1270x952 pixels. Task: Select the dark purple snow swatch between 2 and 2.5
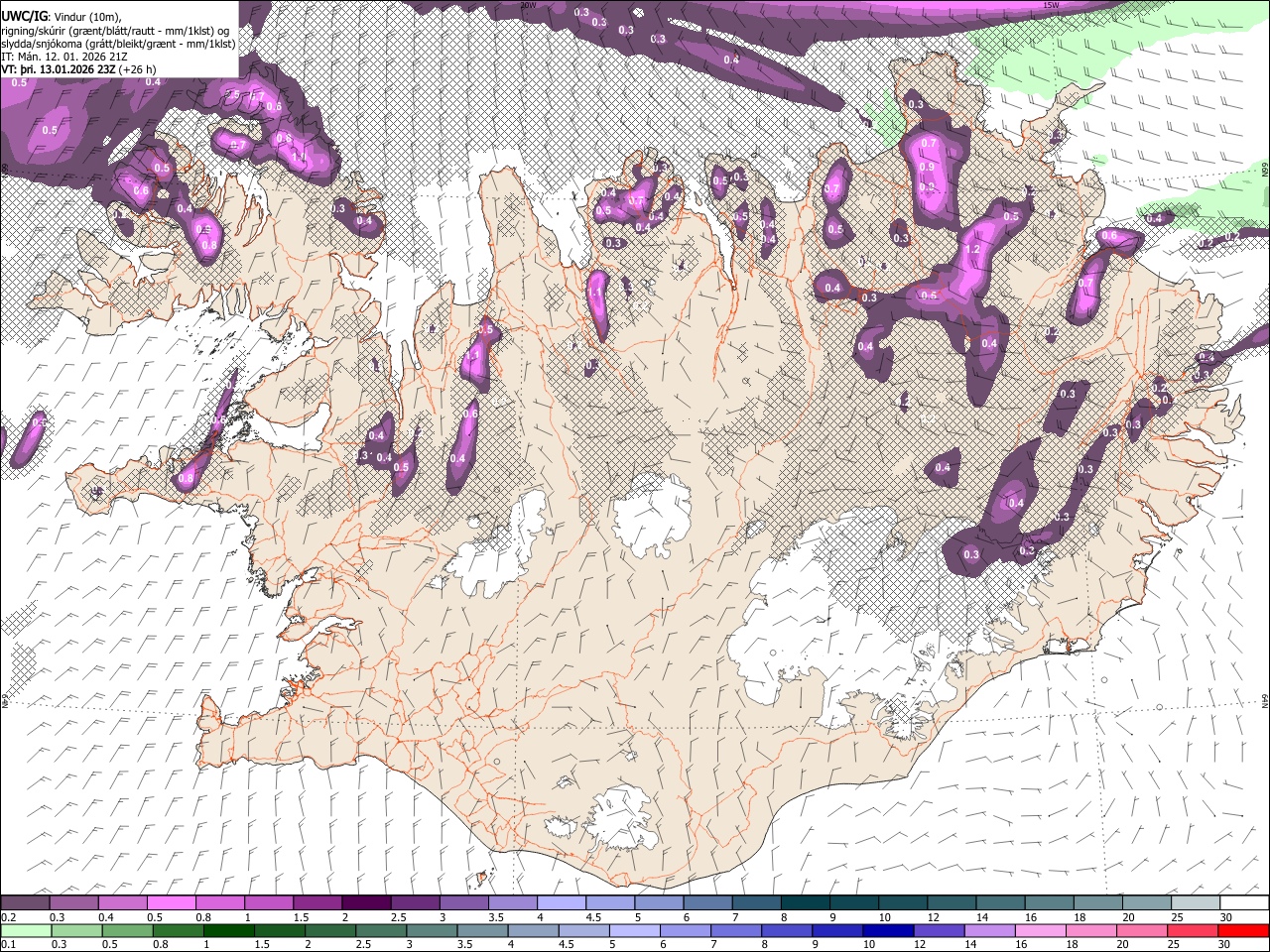click(x=367, y=903)
